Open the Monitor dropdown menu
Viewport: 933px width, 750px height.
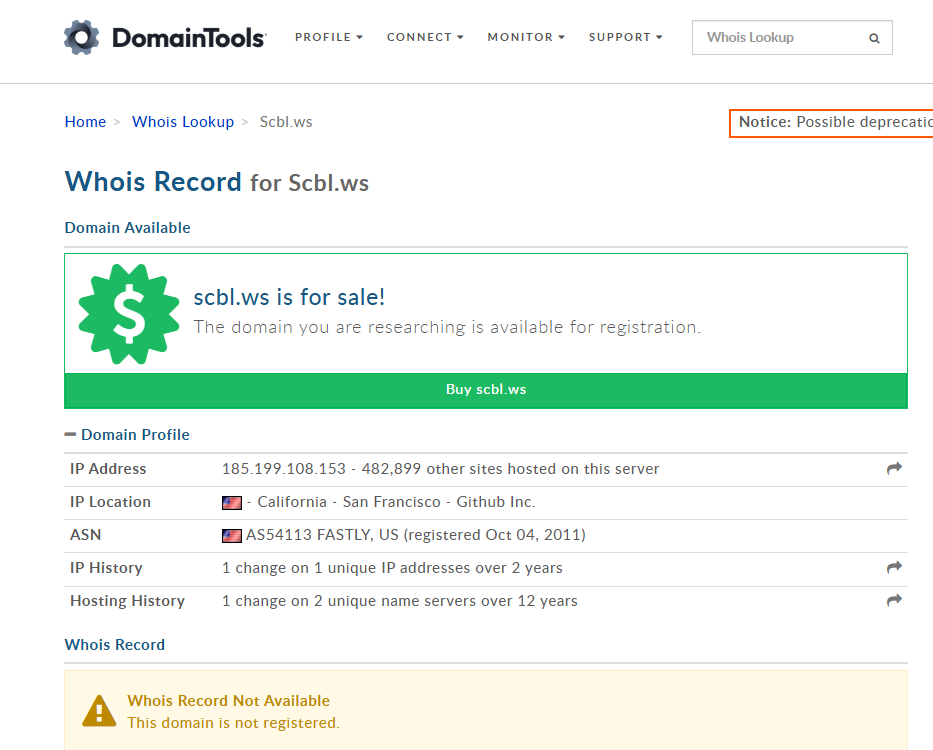pos(526,37)
